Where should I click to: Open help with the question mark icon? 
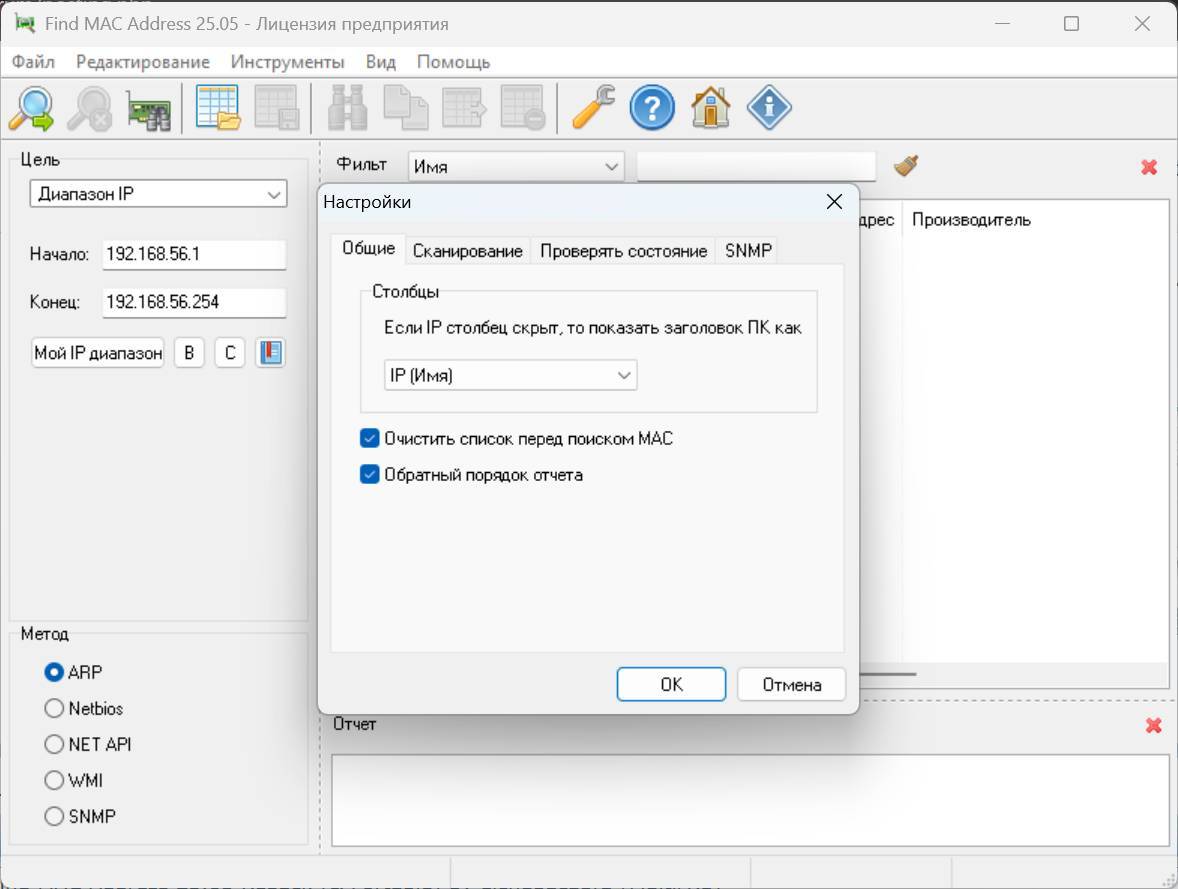coord(652,108)
